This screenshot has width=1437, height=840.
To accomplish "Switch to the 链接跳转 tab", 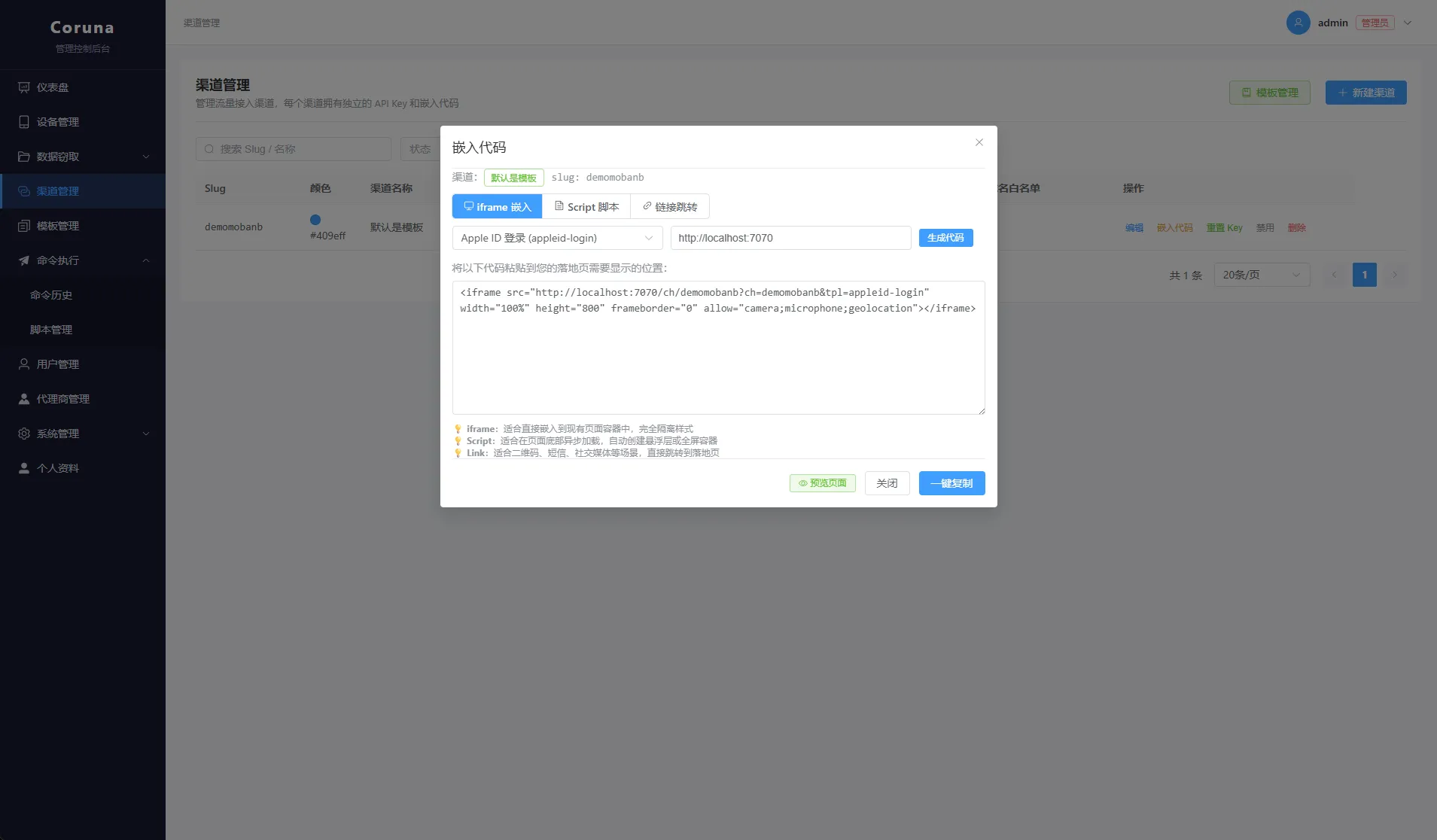I will (x=670, y=206).
